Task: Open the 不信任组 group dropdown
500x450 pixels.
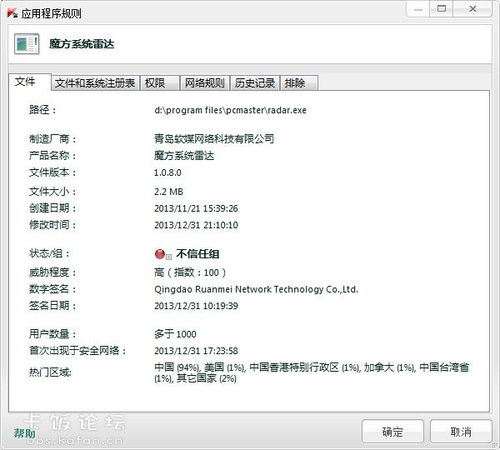Action: (169, 257)
